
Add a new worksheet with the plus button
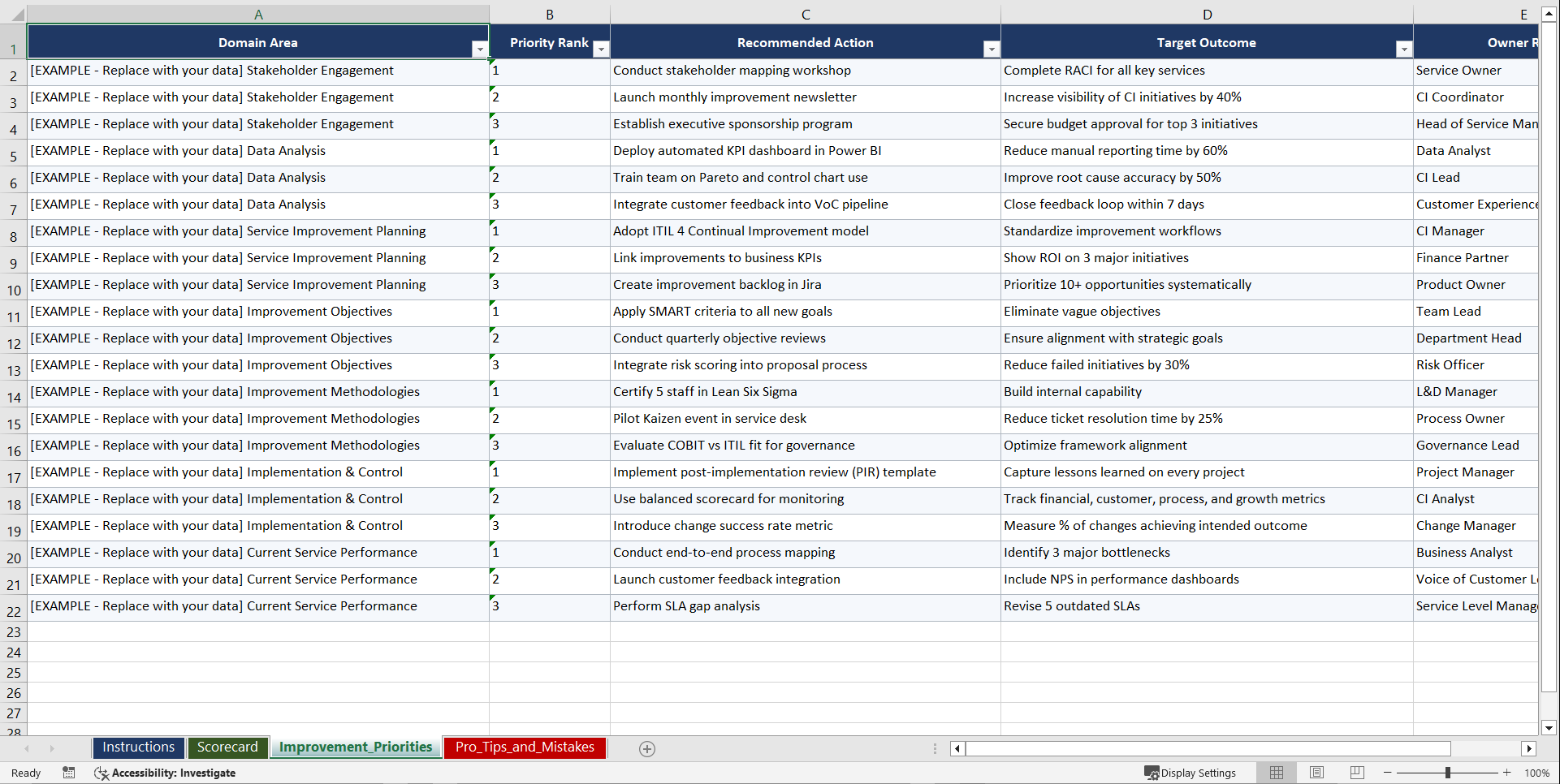tap(647, 748)
